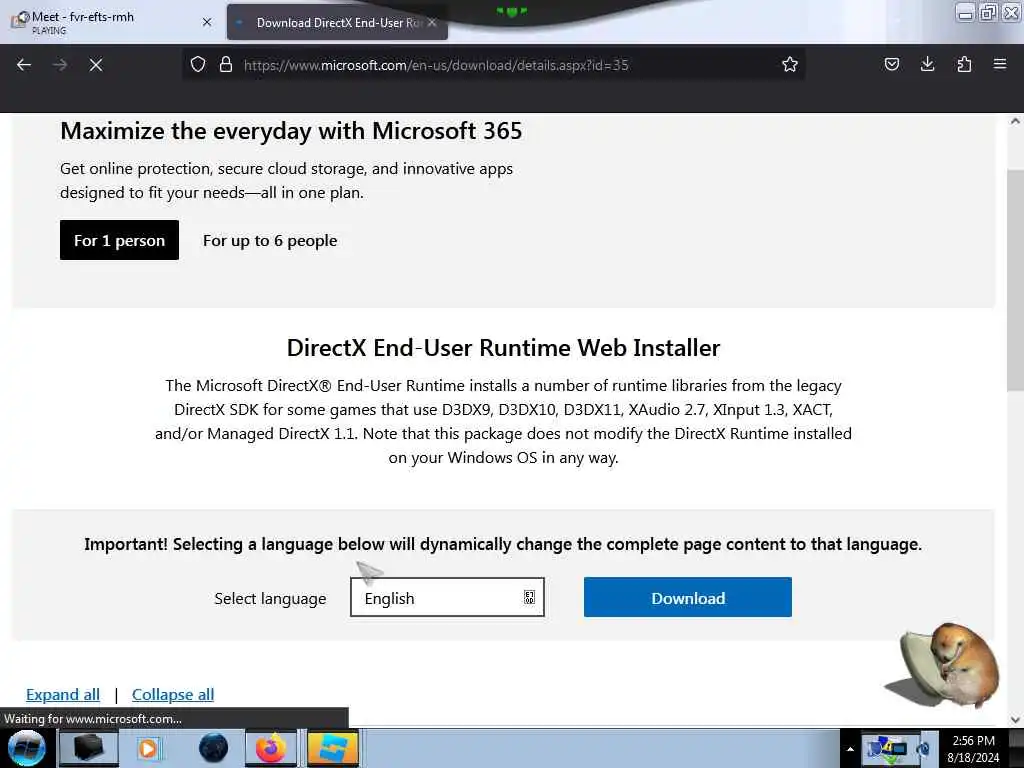Open the Select language dropdown showing English
1024x768 pixels.
[x=447, y=598]
